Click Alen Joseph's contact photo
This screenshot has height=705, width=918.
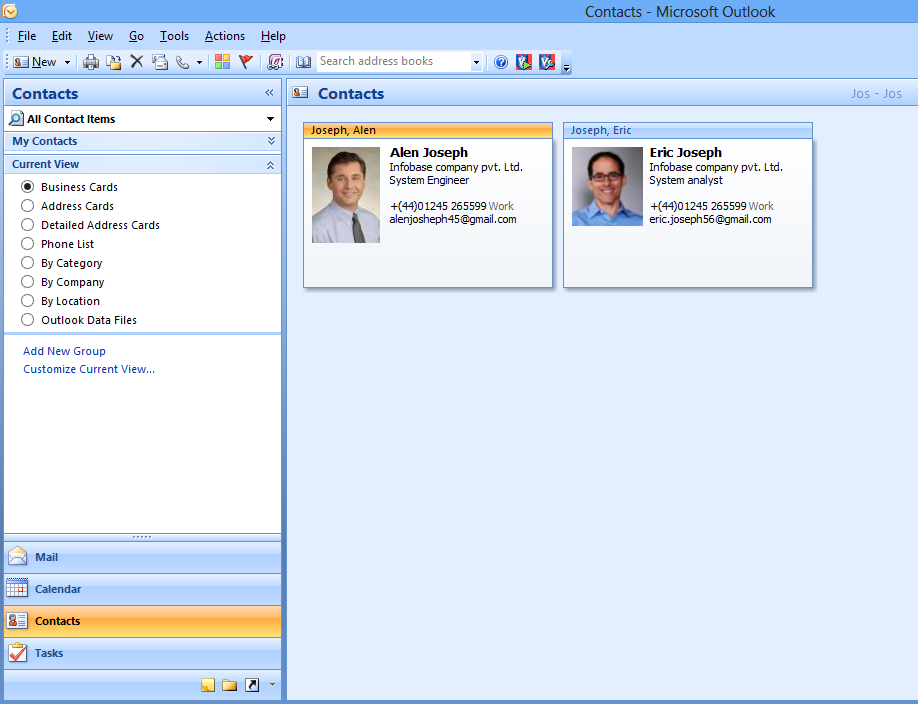346,194
